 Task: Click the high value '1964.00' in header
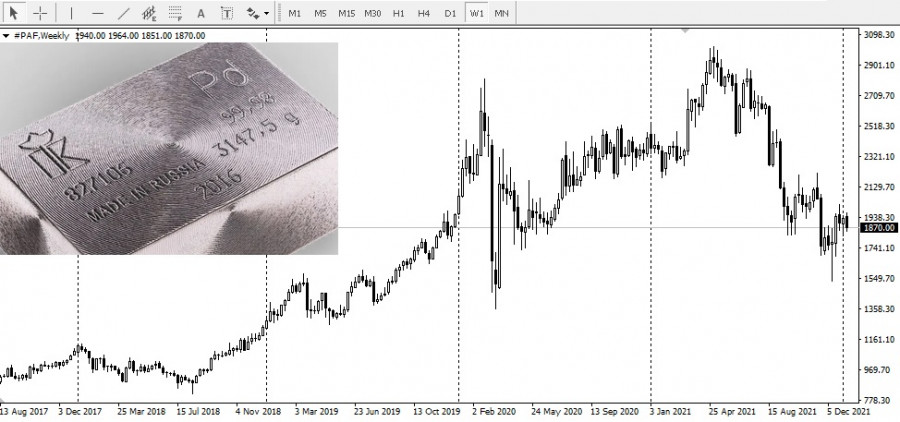tap(124, 36)
